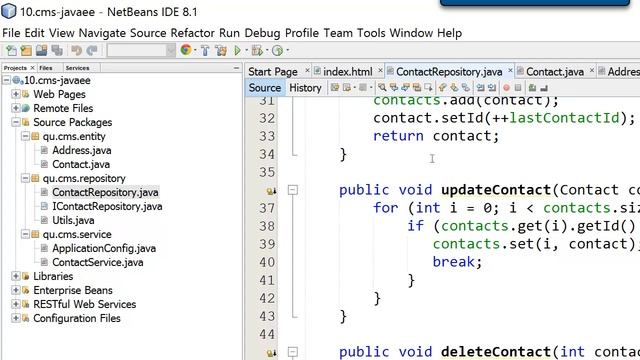Open the Run Project dropdown arrow
640x360 pixels.
[x=246, y=50]
